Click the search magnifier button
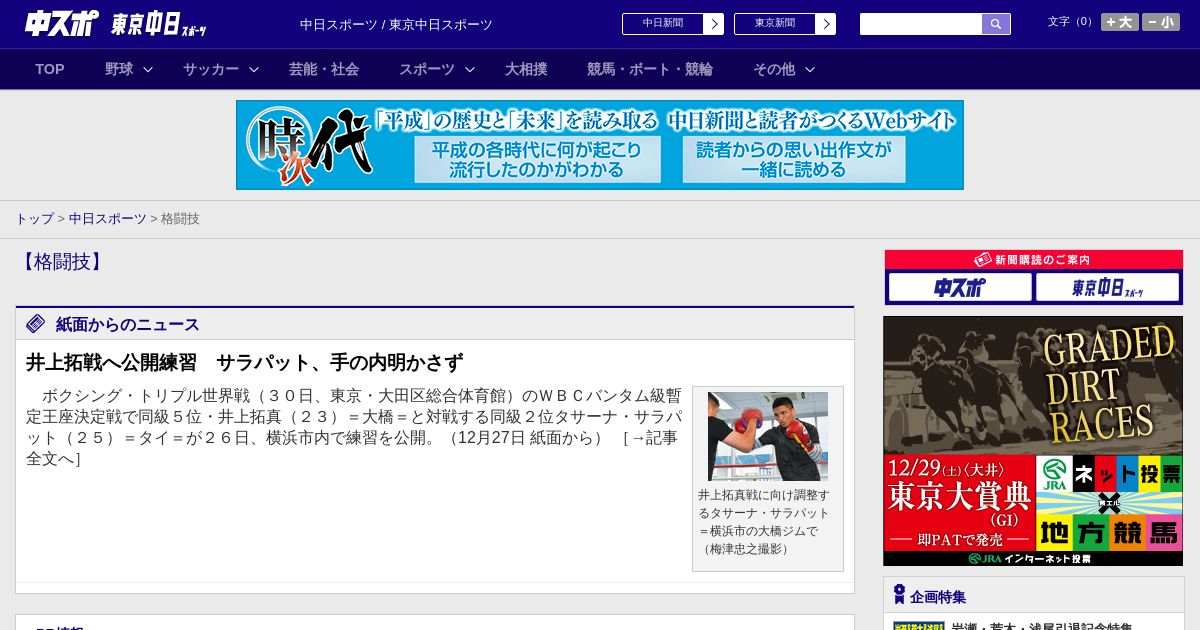1200x630 pixels. point(996,24)
